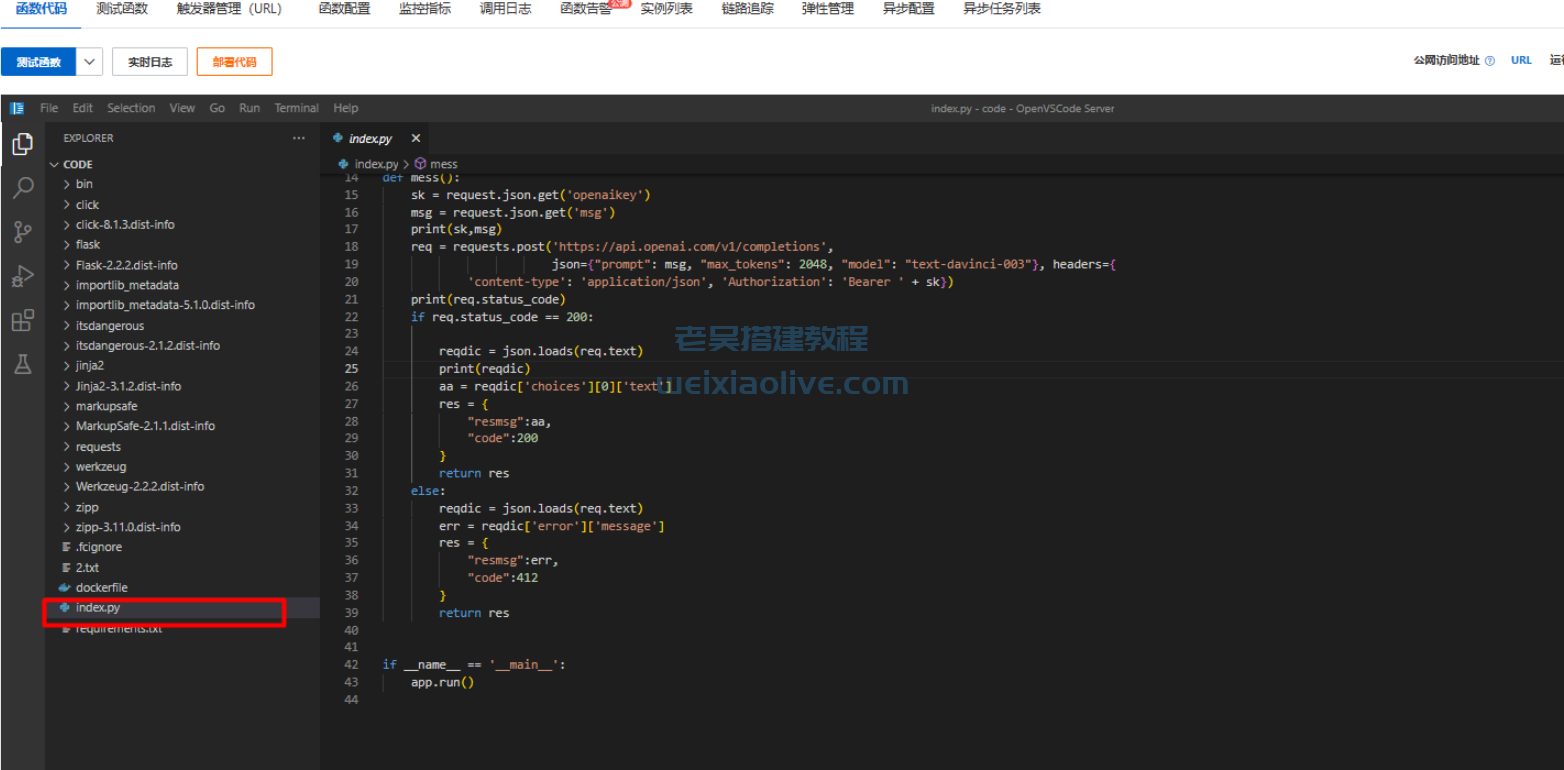
Task: Click the Explorer more actions ellipsis
Action: point(298,138)
